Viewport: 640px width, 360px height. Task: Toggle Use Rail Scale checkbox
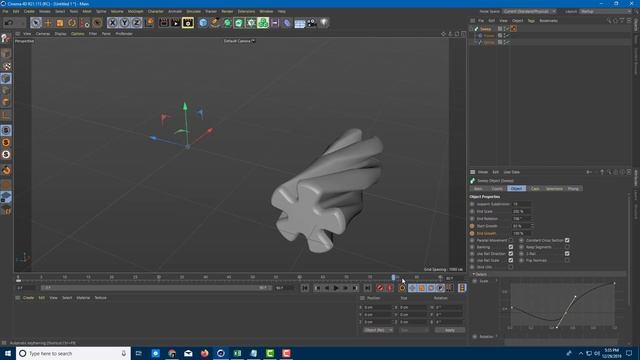tap(511, 260)
